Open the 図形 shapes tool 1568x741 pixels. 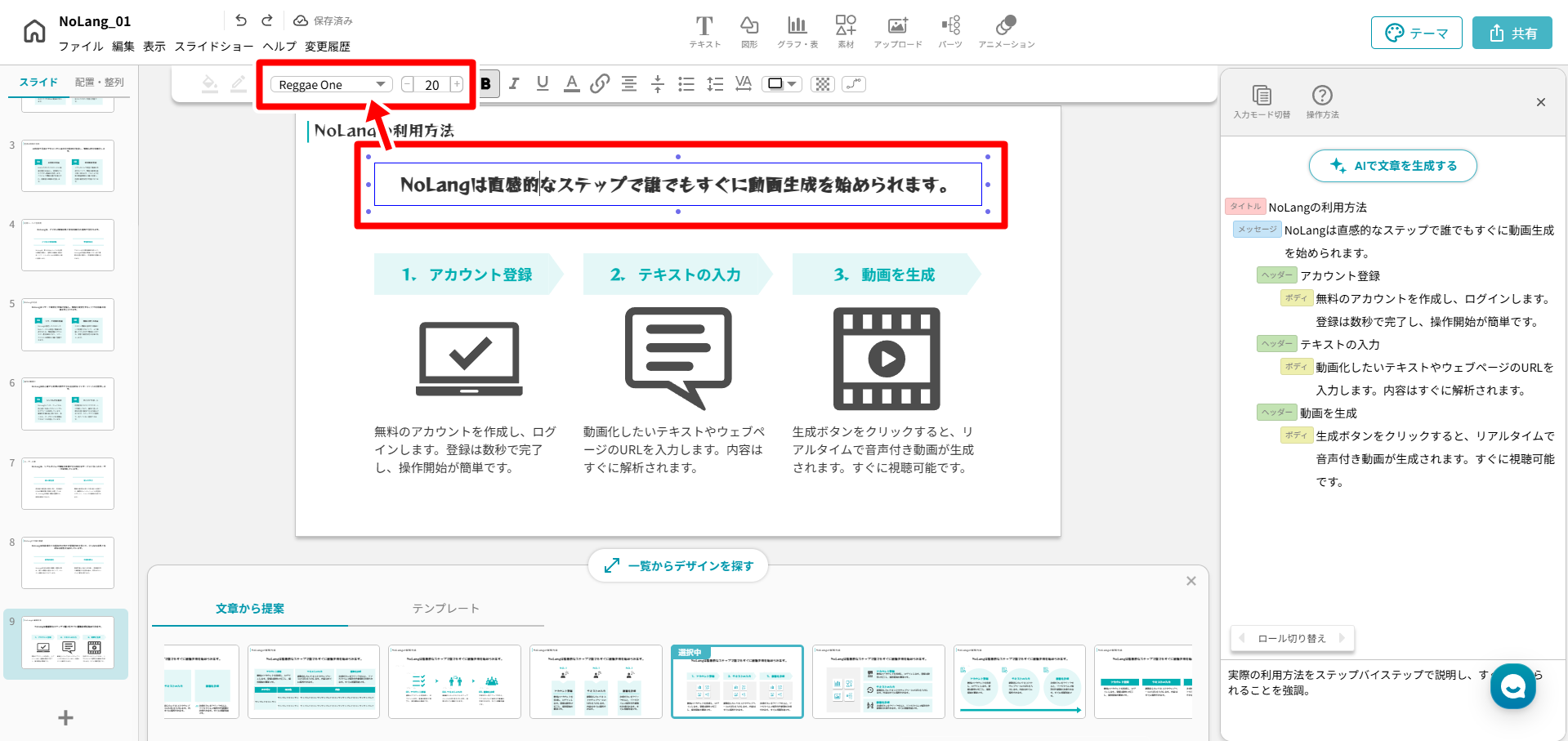[x=749, y=32]
